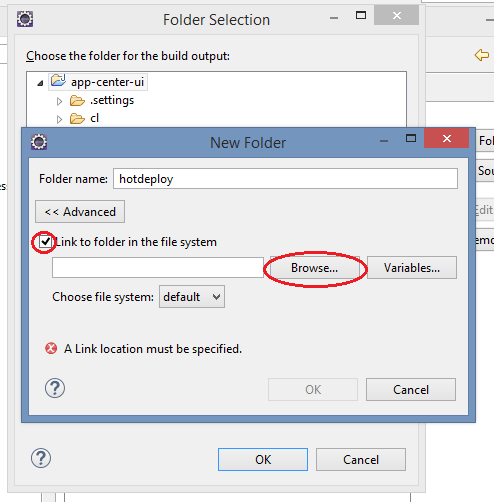Open help in the New Folder dialog
This screenshot has height=502, width=494.
[x=55, y=388]
